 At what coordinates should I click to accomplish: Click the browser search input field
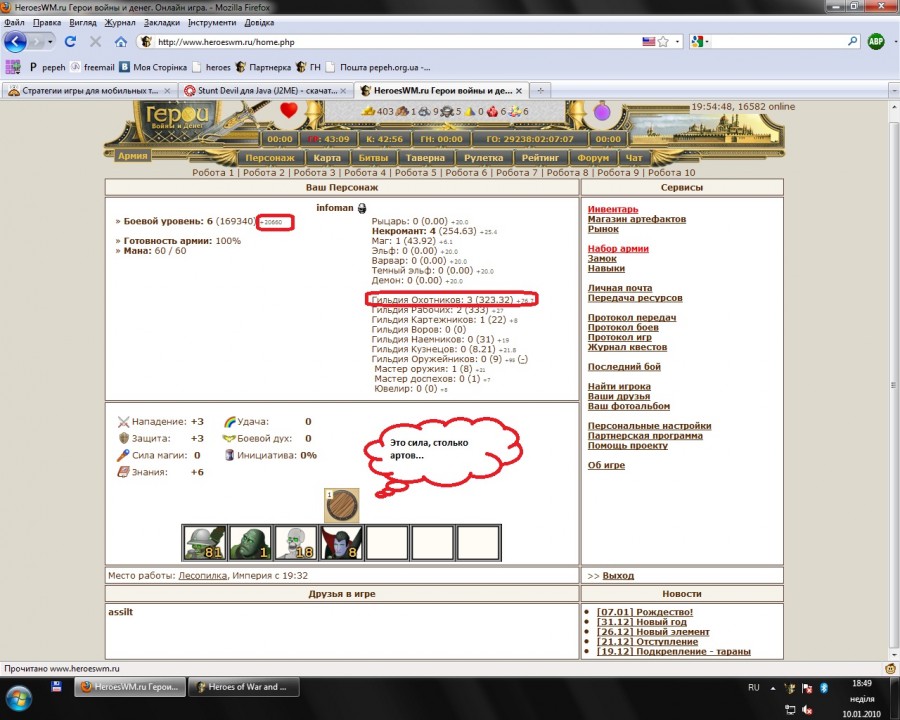pyautogui.click(x=778, y=41)
